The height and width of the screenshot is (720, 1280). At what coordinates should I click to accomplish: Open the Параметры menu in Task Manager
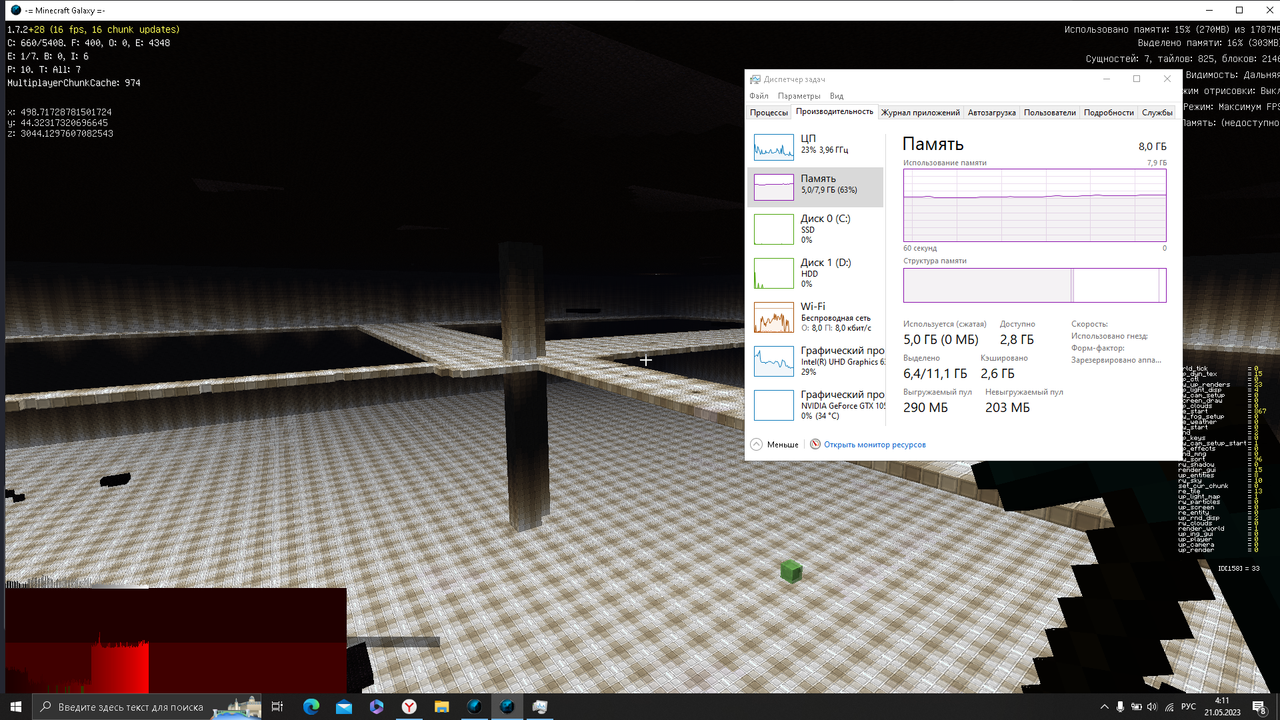(x=799, y=96)
